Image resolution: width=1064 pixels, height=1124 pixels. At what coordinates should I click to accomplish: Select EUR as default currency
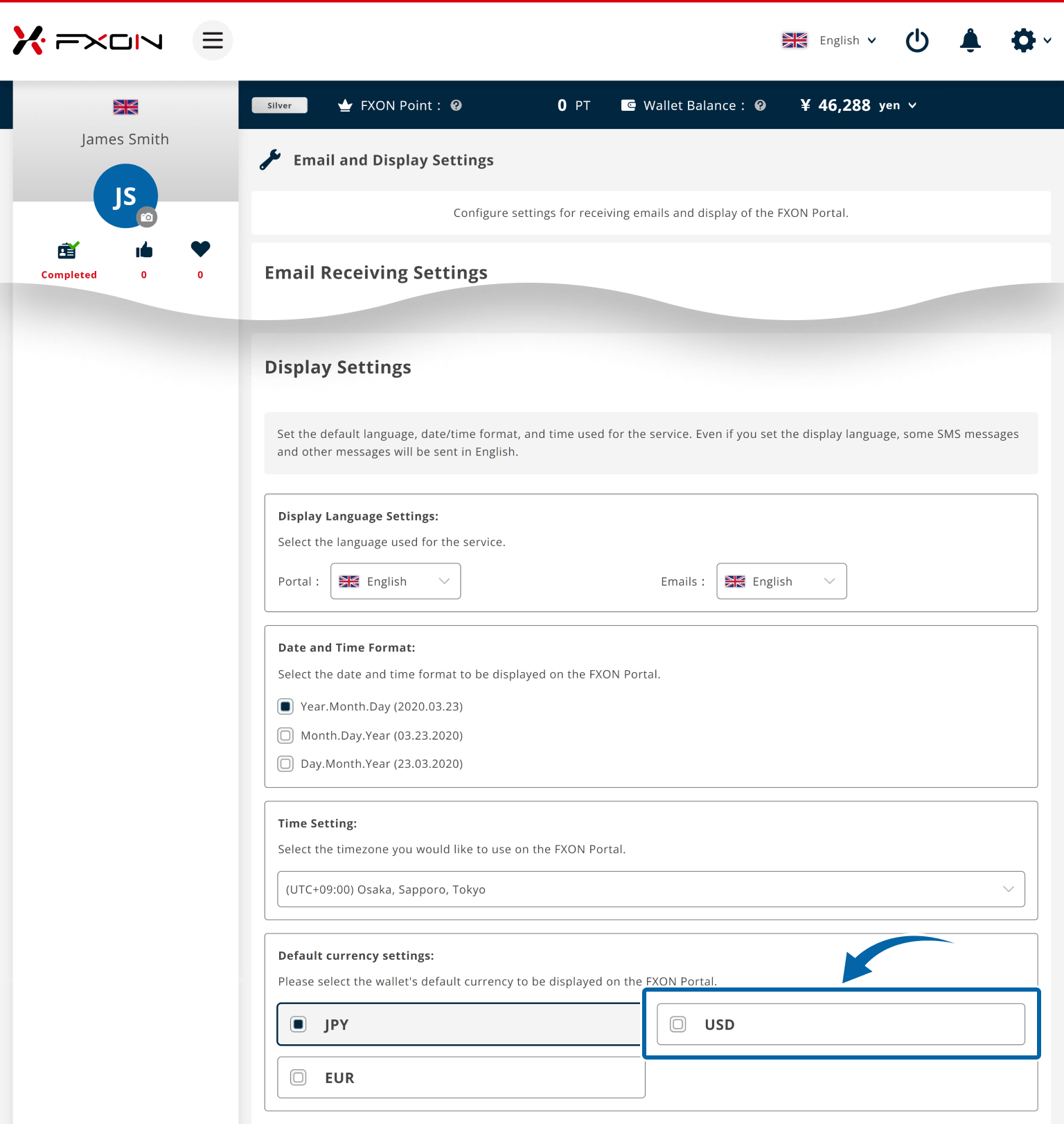[x=461, y=1078]
